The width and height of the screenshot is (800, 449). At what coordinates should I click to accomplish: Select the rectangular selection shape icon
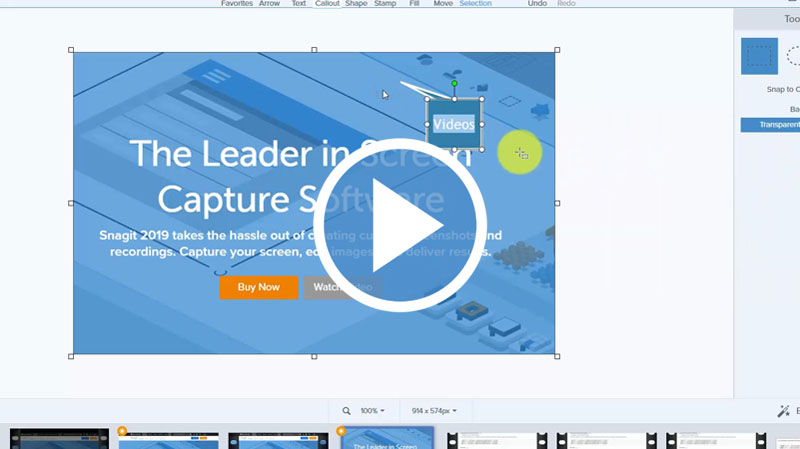click(759, 56)
